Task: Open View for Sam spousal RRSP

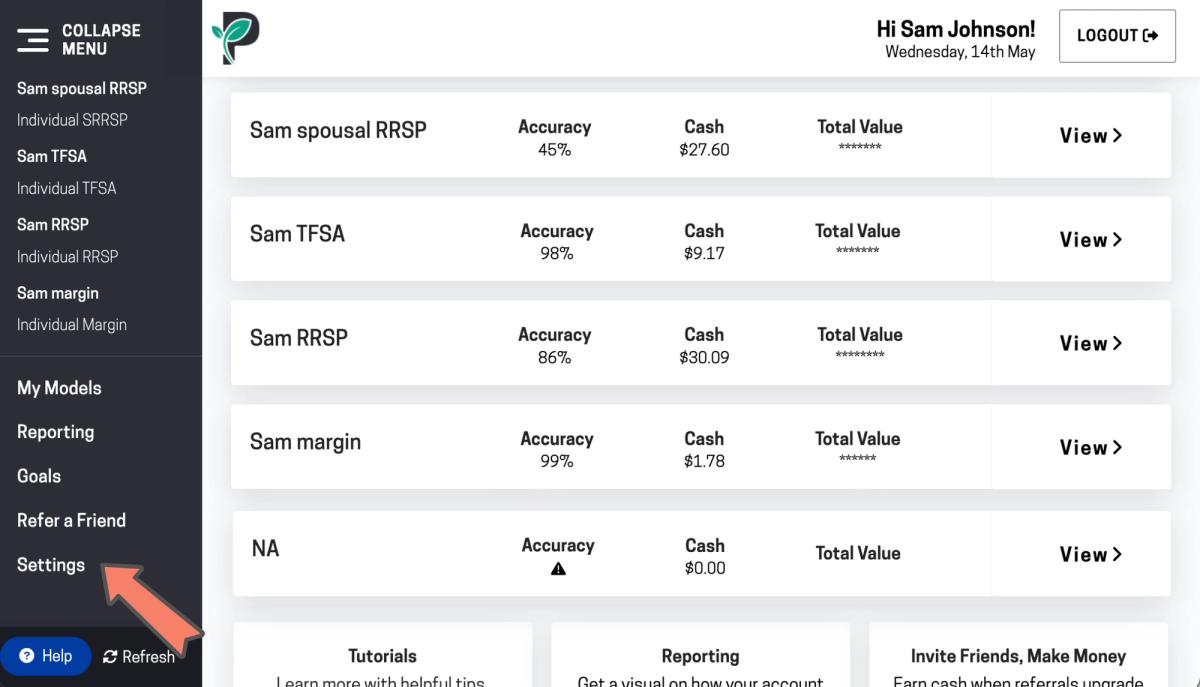Action: pyautogui.click(x=1090, y=136)
